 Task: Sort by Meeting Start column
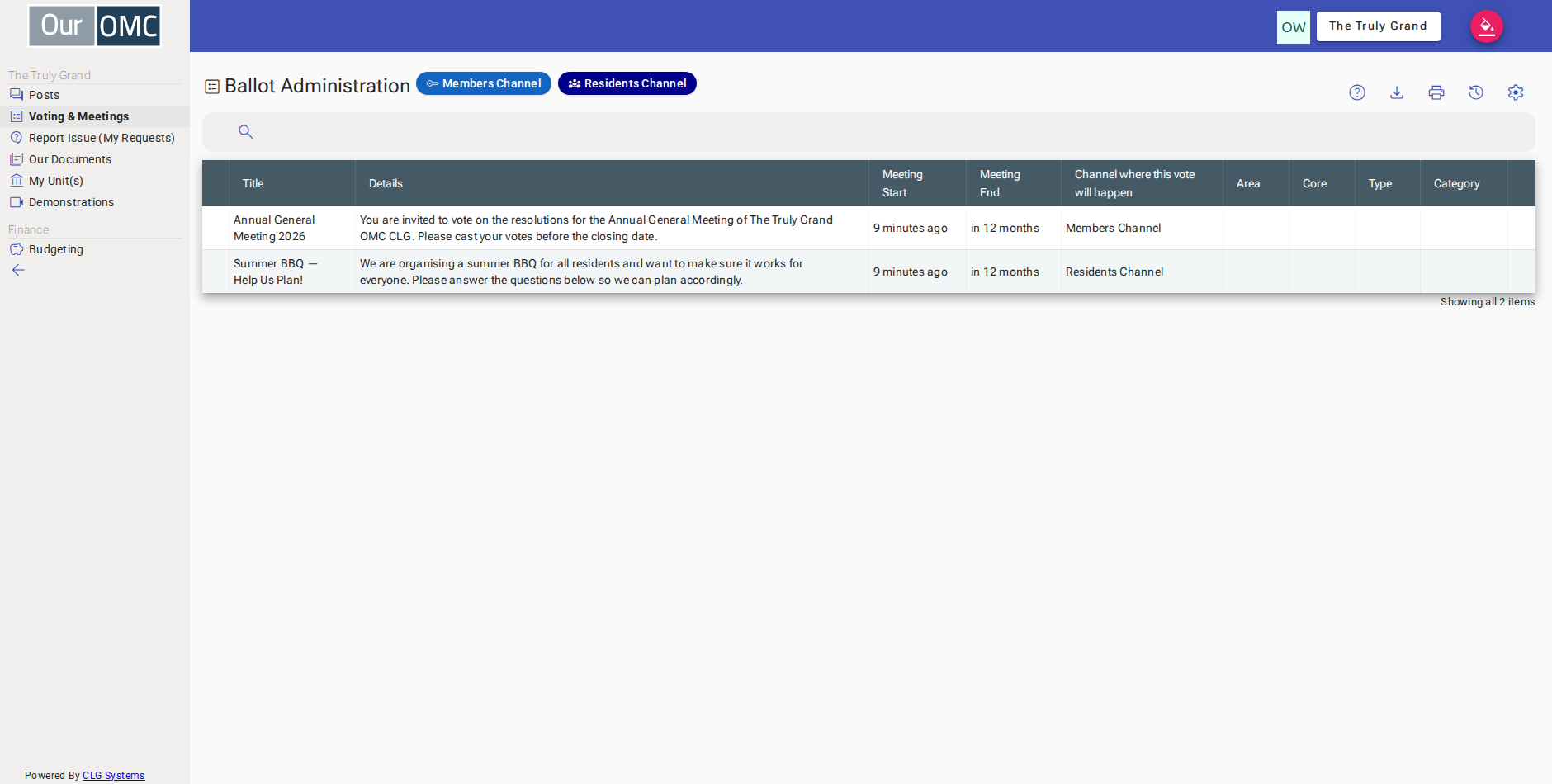pos(917,183)
